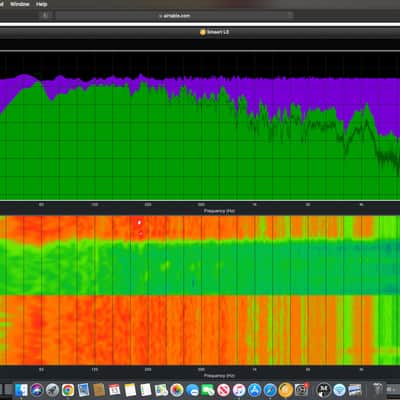
Task: Launch Siri from the dock
Action: tap(37, 390)
